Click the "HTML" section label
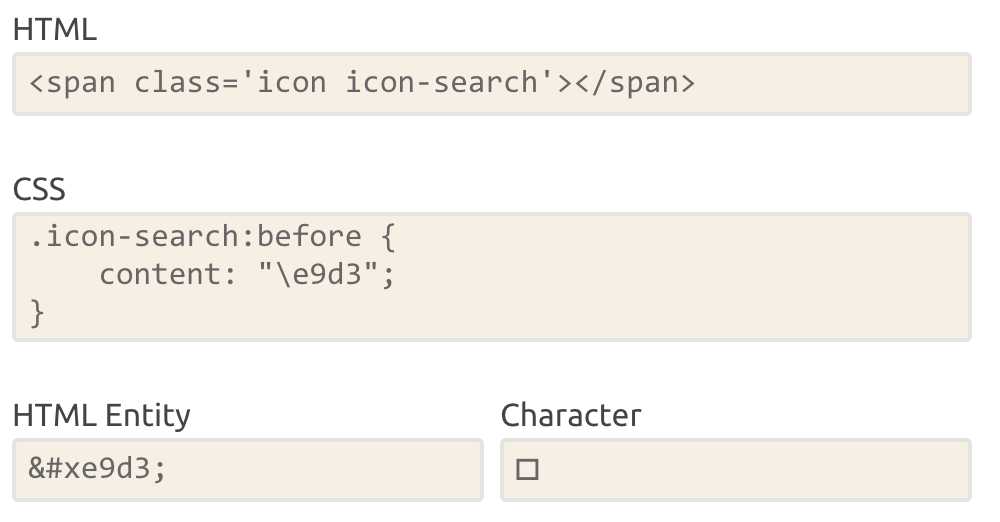This screenshot has width=1000, height=522. [x=55, y=30]
